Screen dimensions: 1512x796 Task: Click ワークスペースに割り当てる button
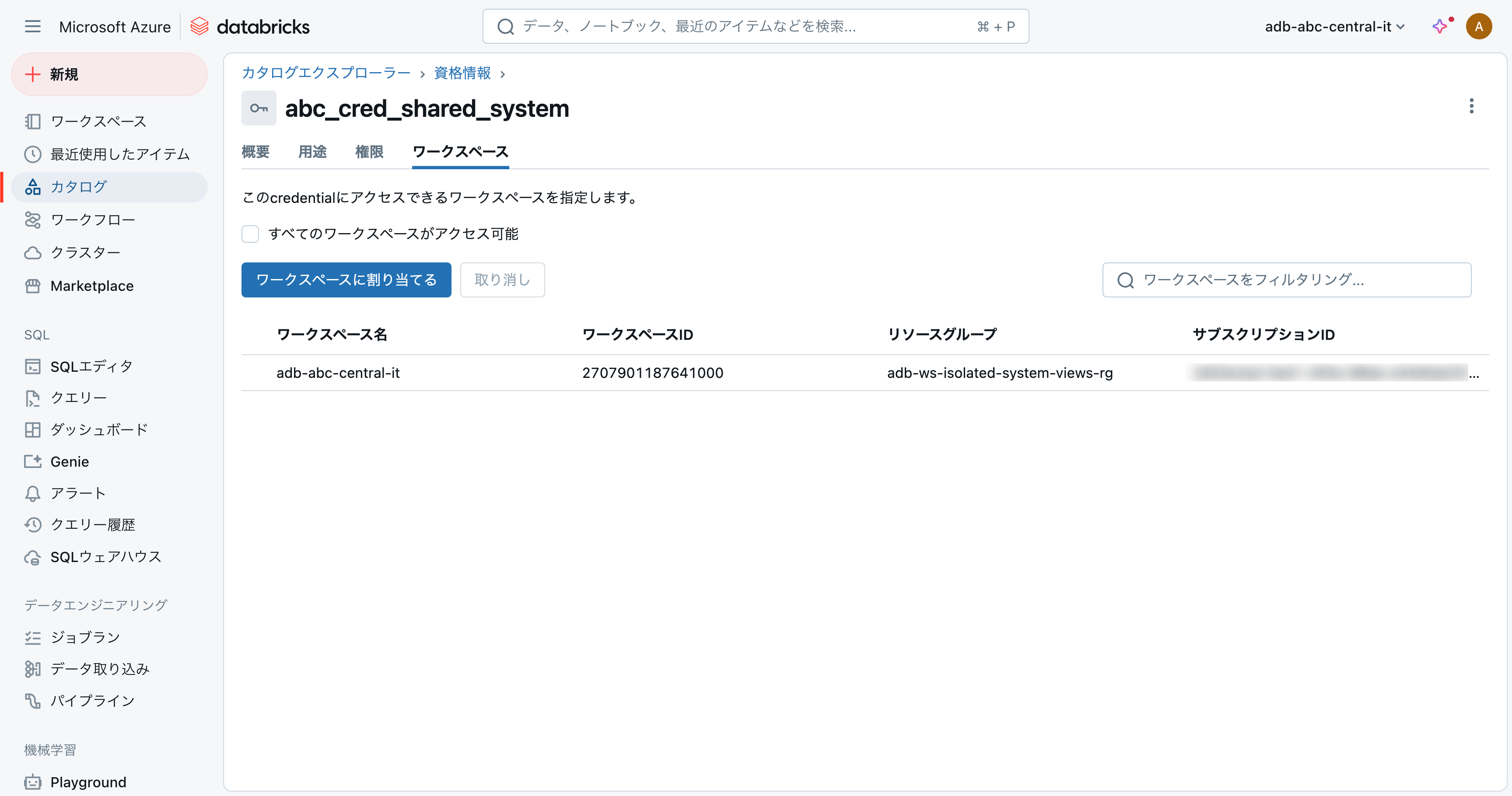pyautogui.click(x=346, y=280)
